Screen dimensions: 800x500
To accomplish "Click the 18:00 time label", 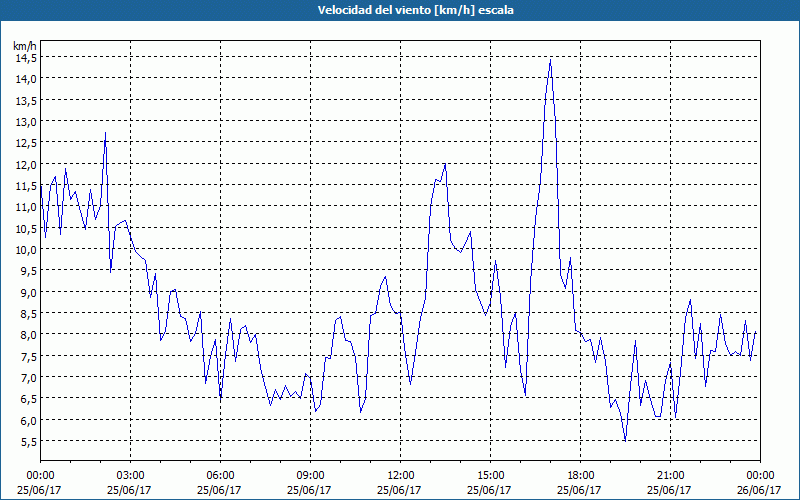I will [x=581, y=476].
